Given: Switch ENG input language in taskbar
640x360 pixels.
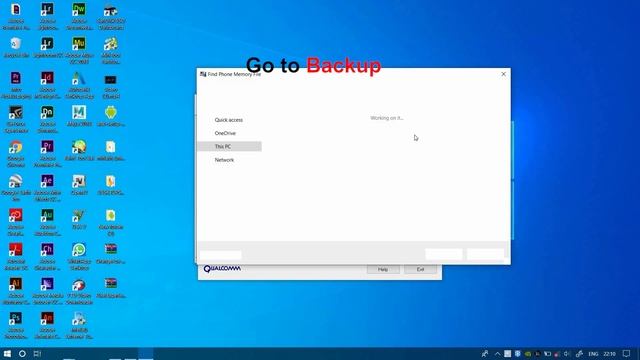Looking at the screenshot, I should [x=593, y=354].
